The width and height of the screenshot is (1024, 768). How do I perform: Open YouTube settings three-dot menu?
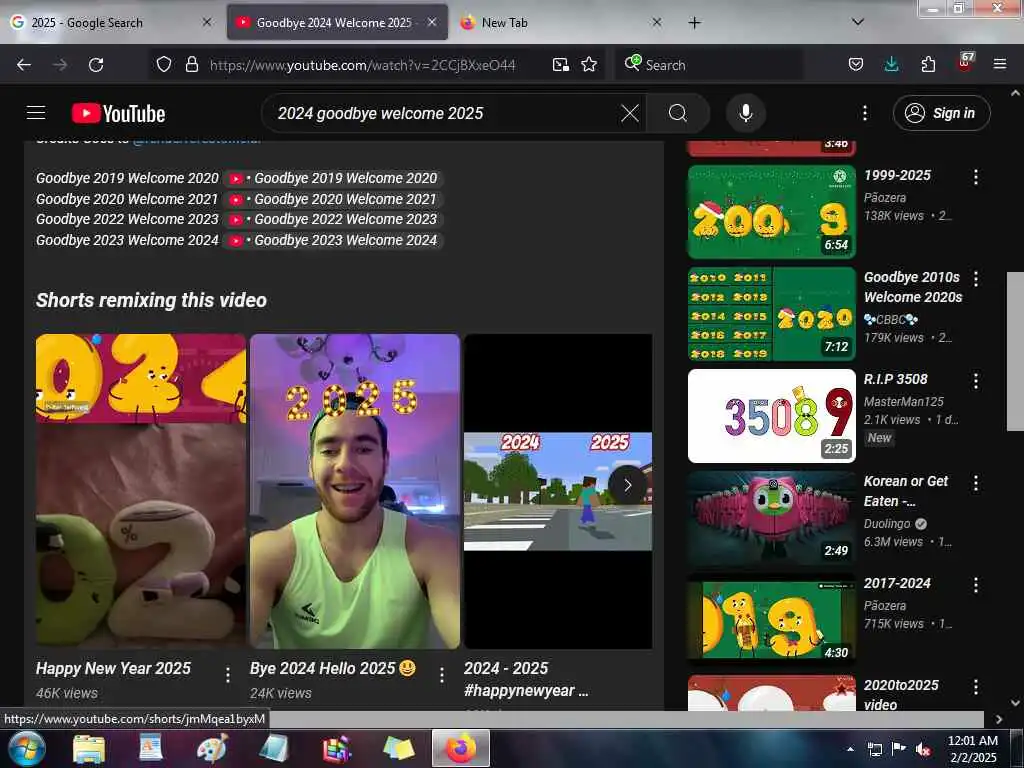click(x=865, y=114)
